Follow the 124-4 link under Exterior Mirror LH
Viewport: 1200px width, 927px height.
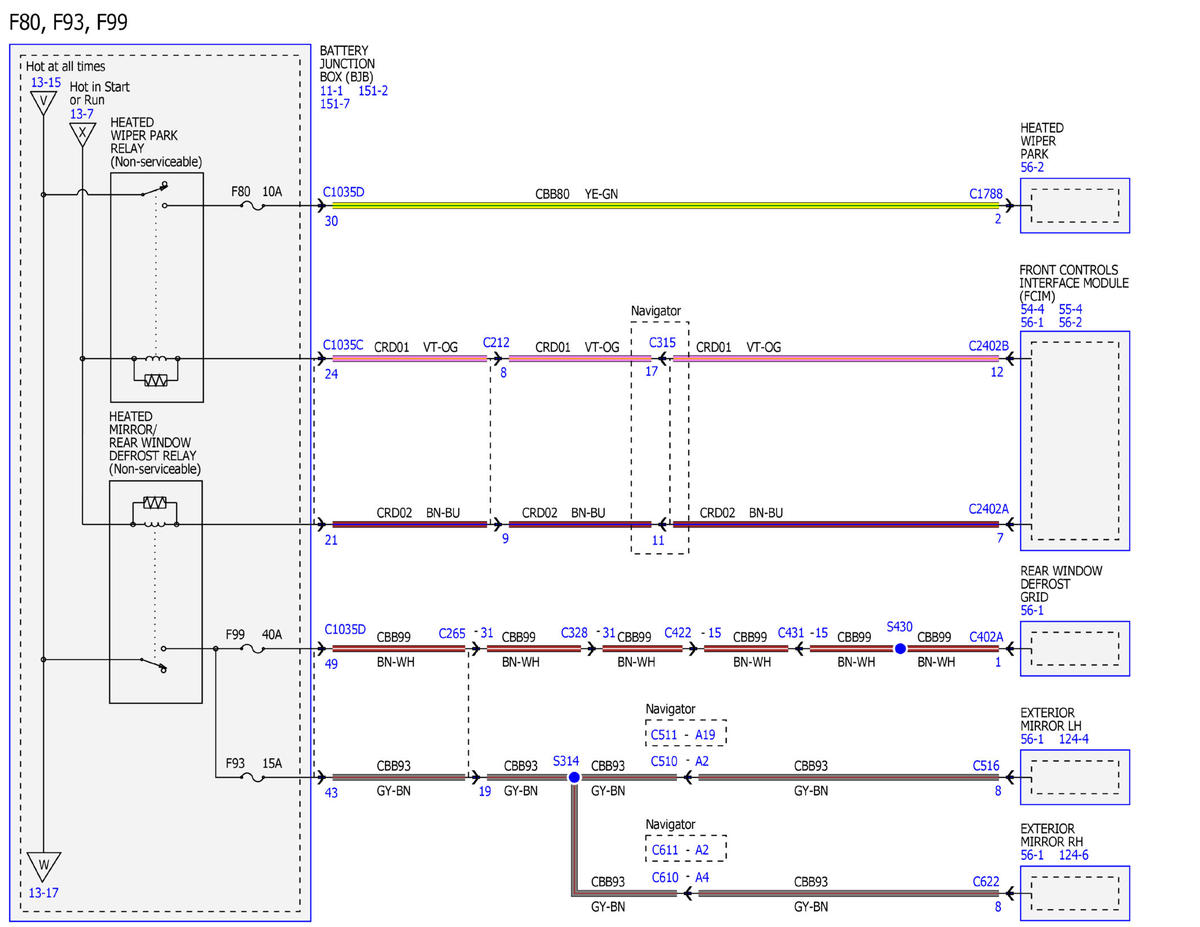(1073, 740)
